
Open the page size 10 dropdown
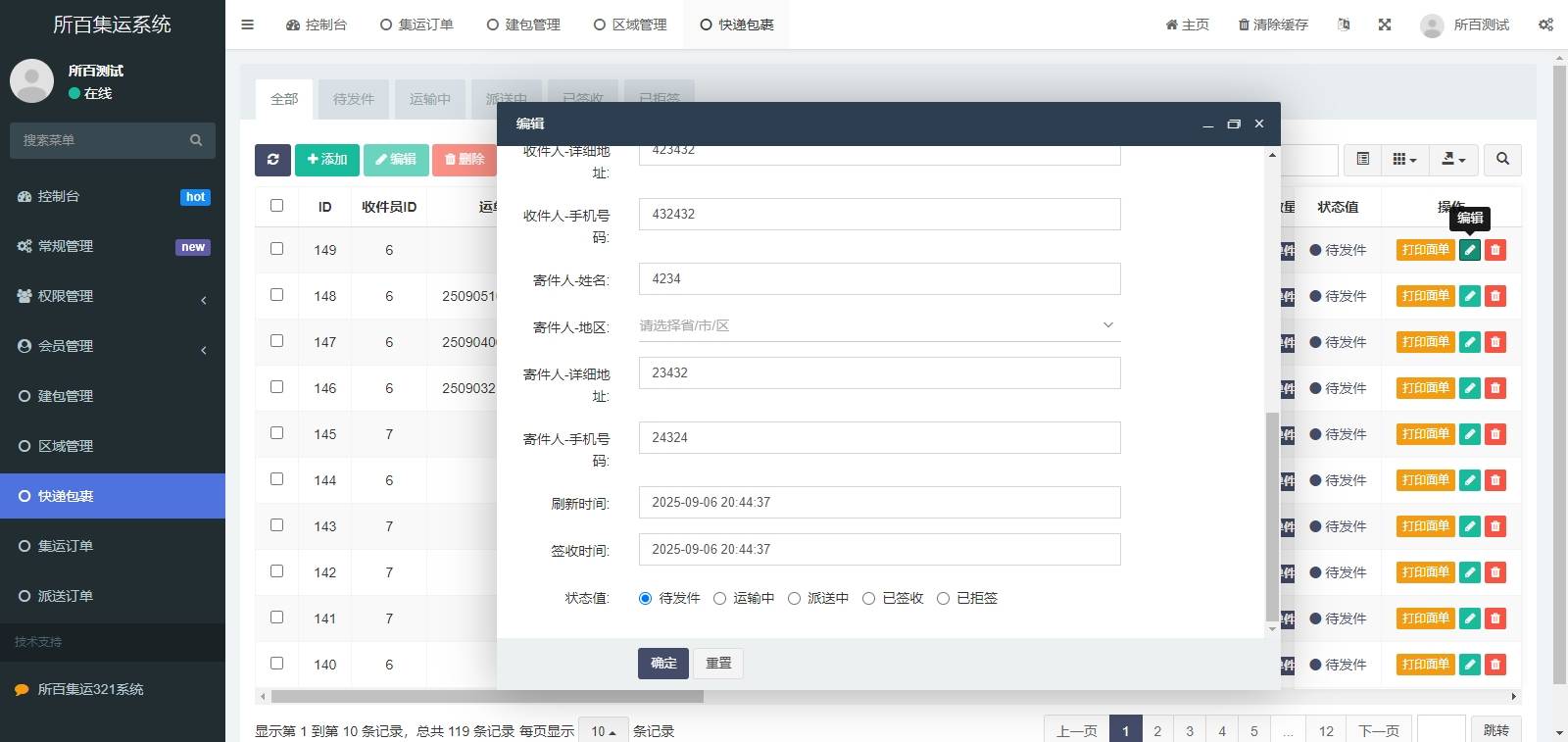(603, 731)
